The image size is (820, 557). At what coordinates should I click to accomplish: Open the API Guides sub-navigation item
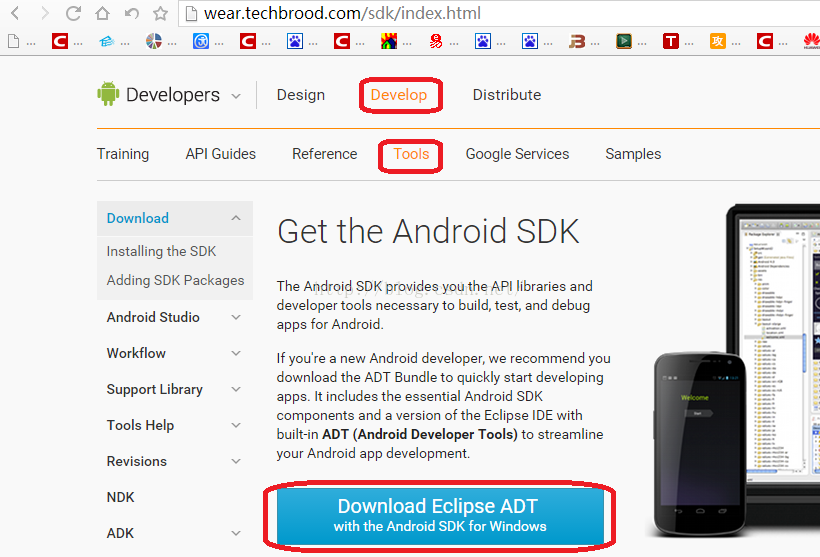[221, 154]
